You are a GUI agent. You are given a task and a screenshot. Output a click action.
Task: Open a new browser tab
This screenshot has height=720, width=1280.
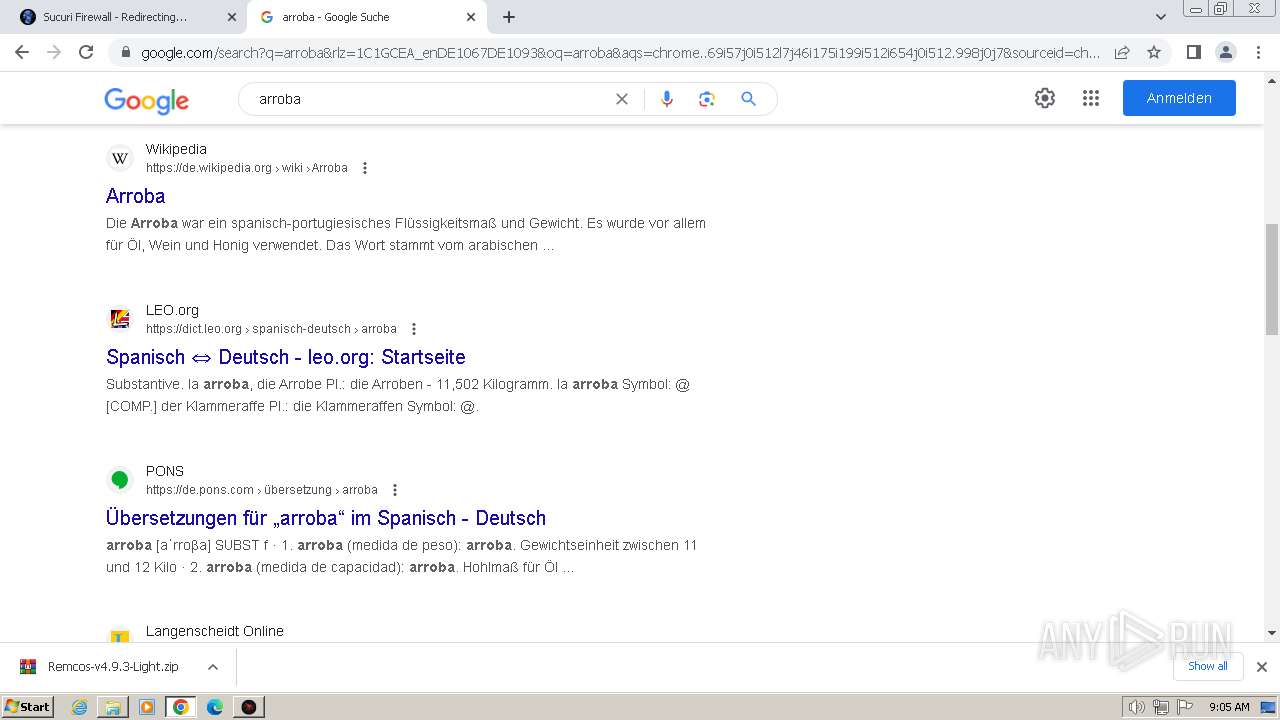pyautogui.click(x=509, y=17)
